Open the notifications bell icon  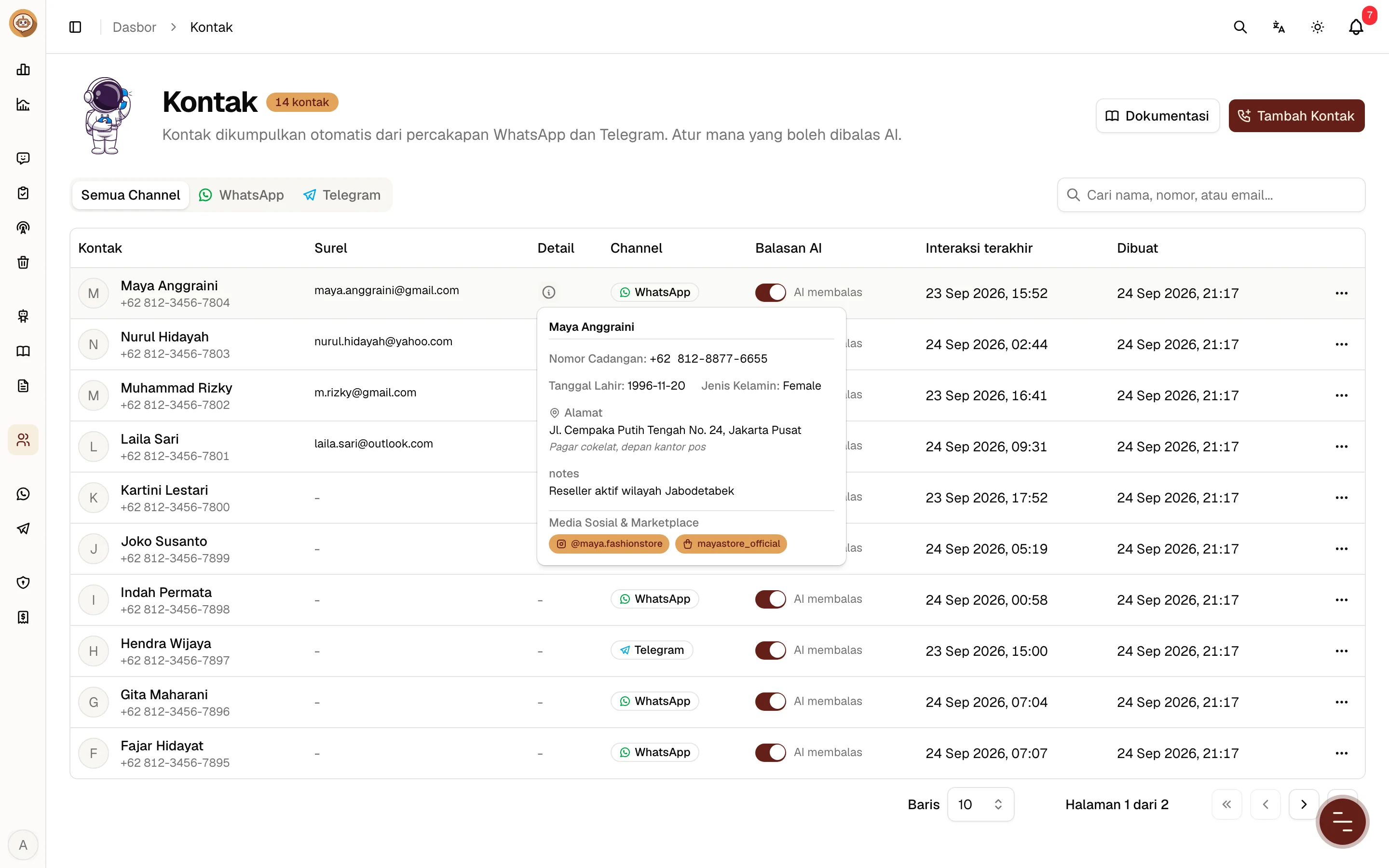coord(1356,27)
